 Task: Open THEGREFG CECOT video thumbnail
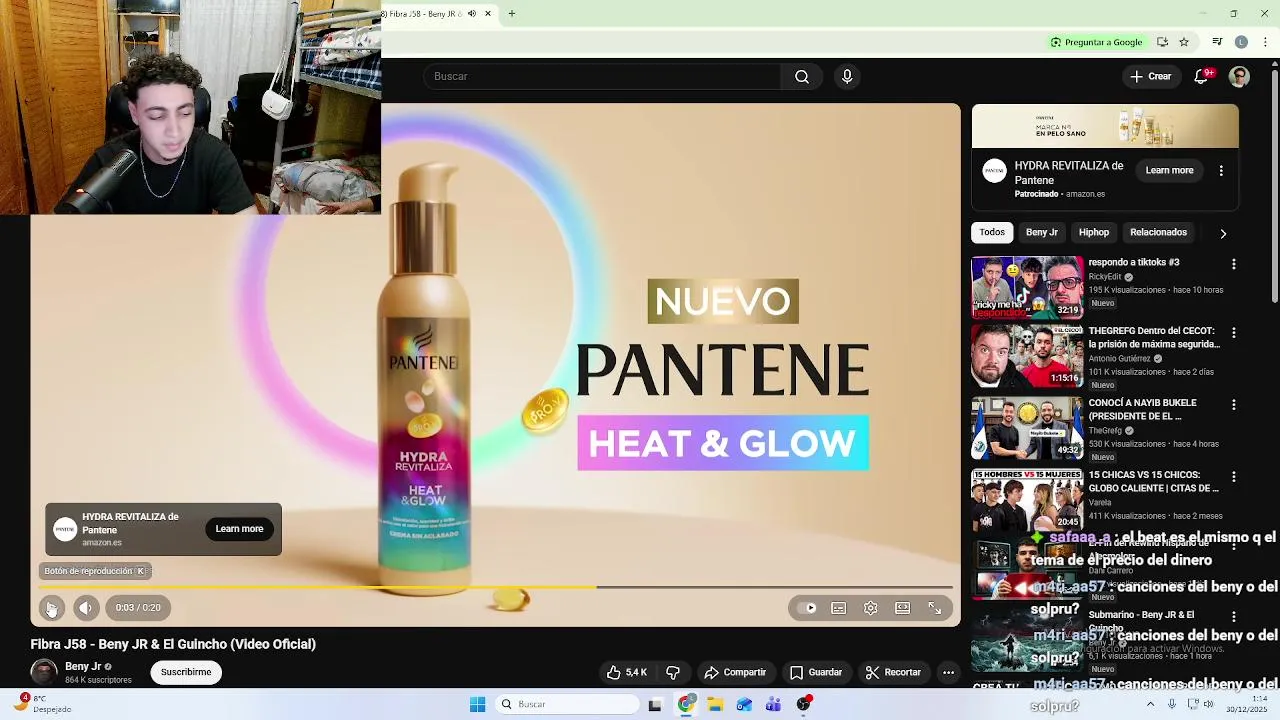(1027, 356)
